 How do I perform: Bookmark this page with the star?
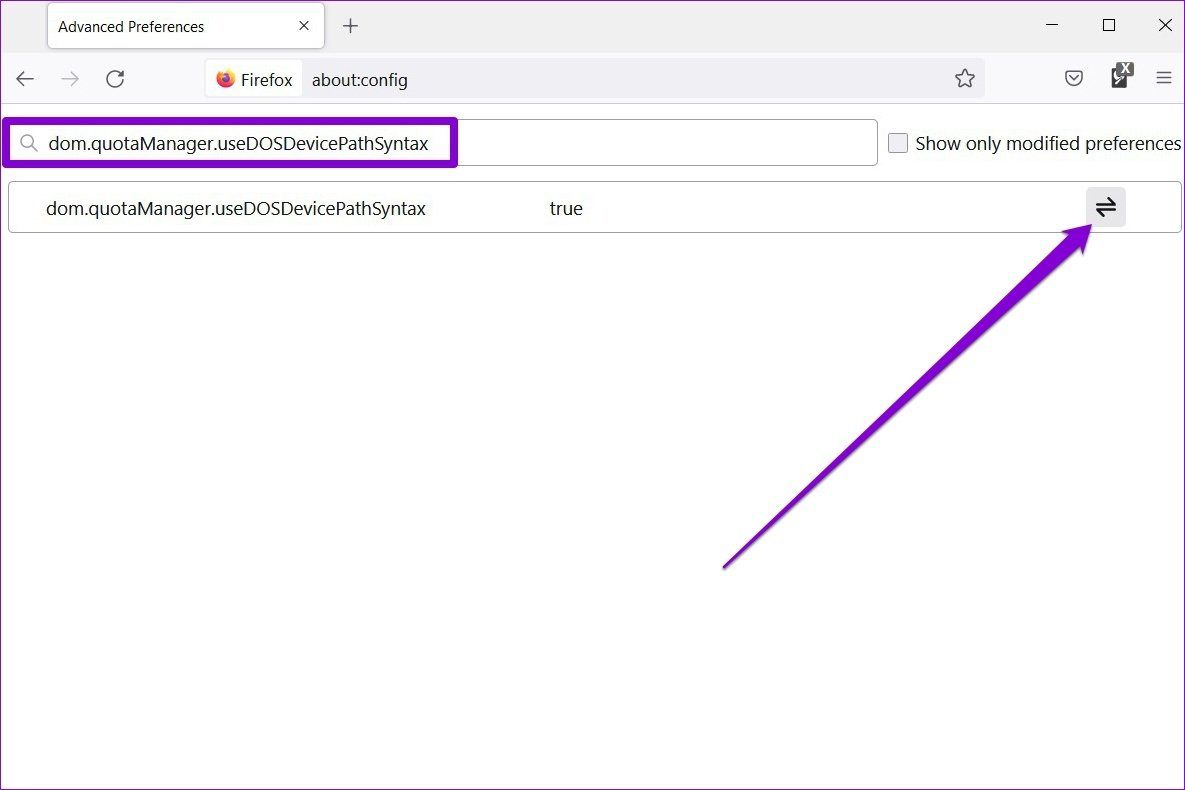pyautogui.click(x=964, y=79)
